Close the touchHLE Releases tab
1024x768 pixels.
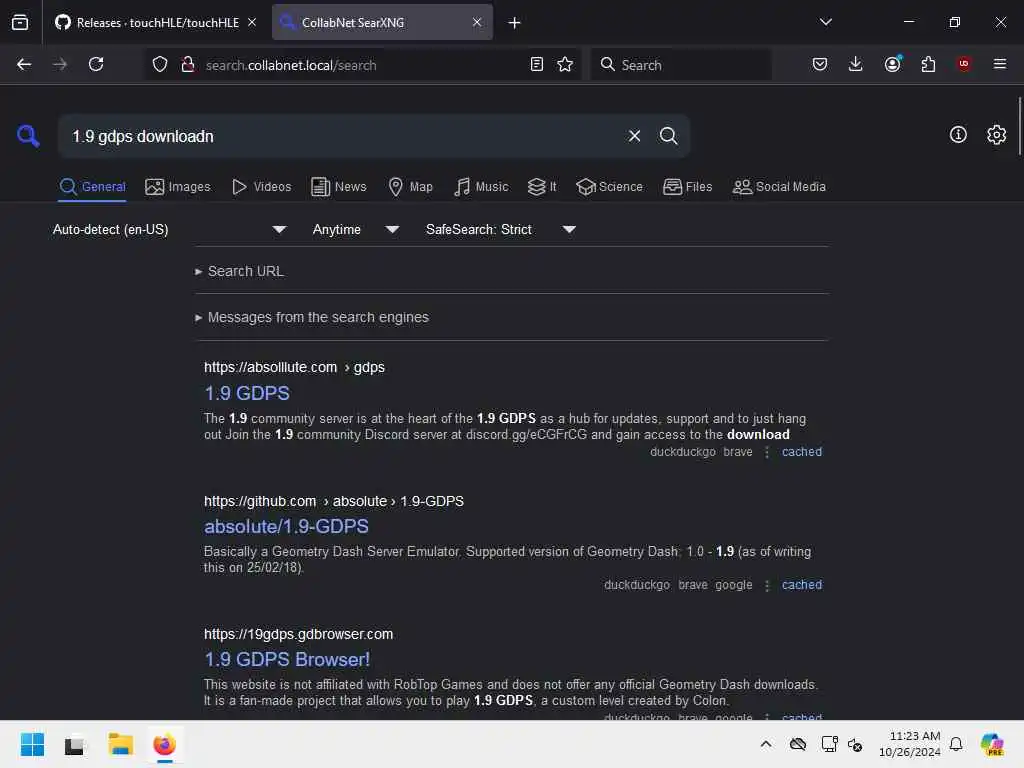(x=252, y=22)
